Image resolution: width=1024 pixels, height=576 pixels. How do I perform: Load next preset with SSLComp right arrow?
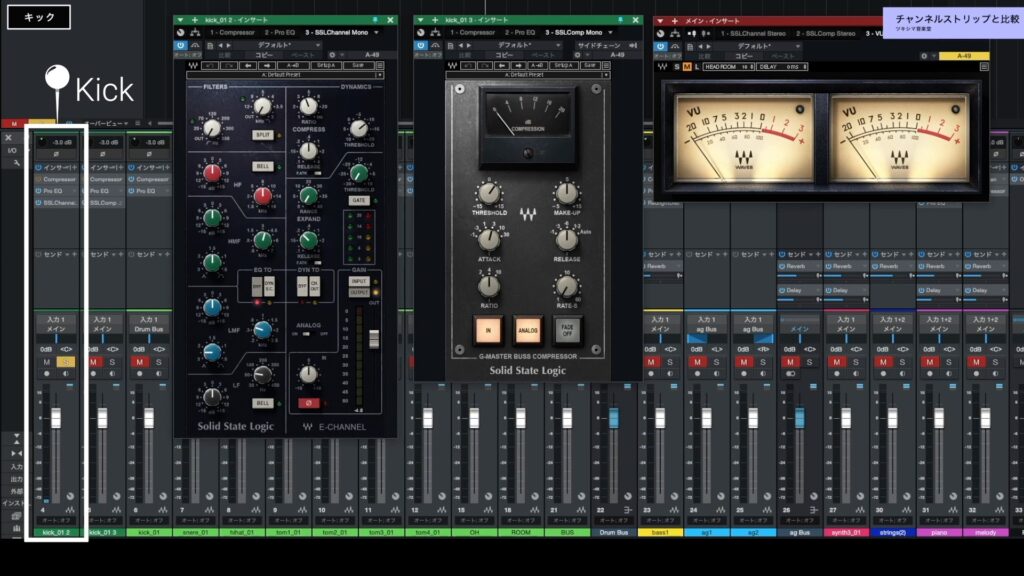pos(519,66)
